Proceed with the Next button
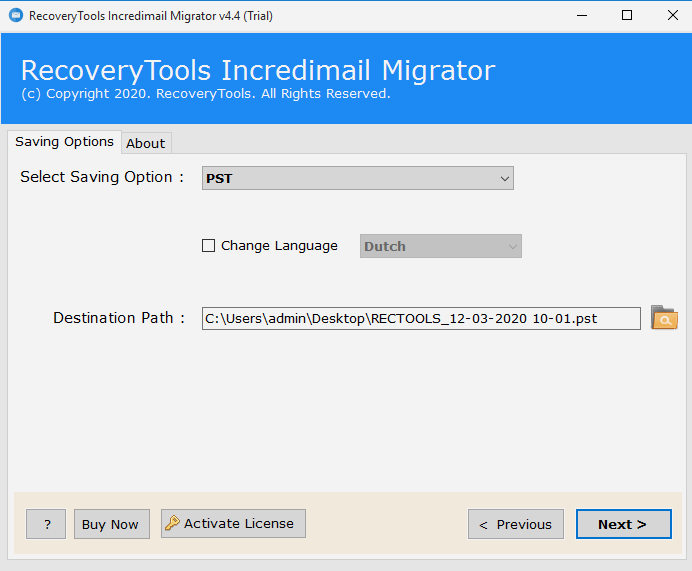Image resolution: width=692 pixels, height=571 pixels. point(622,524)
